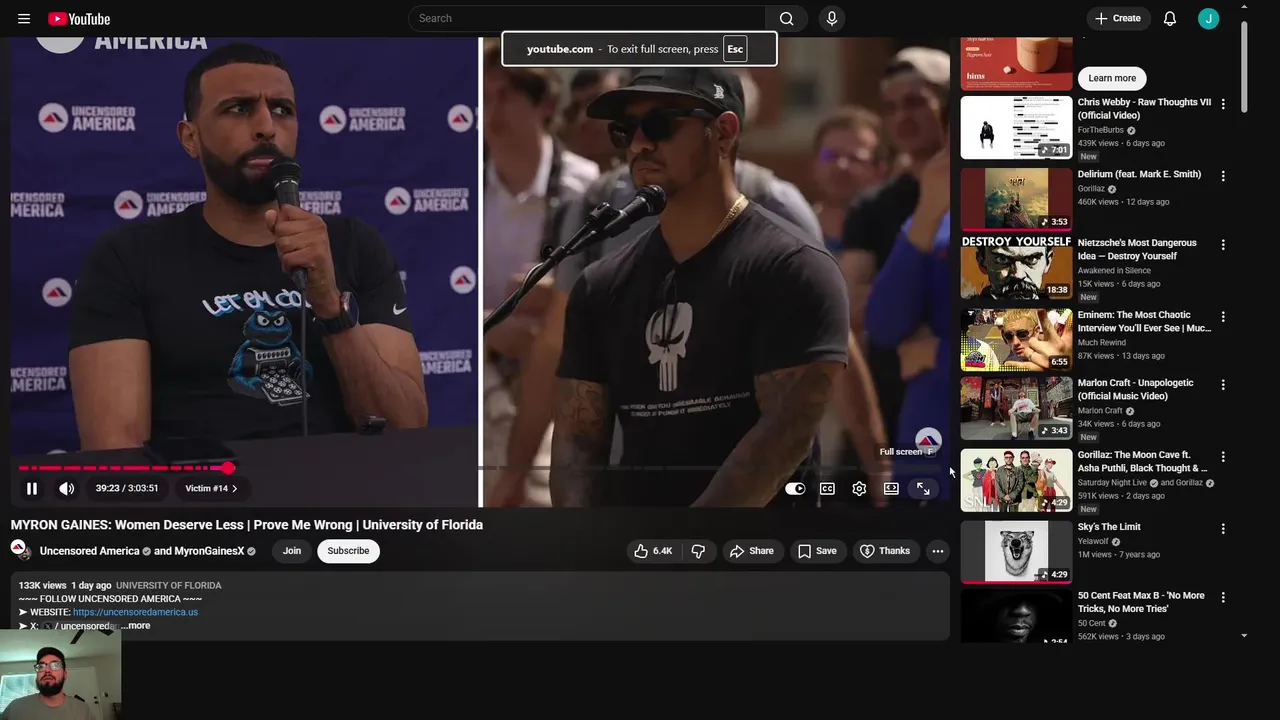Viewport: 1280px width, 720px height.
Task: Toggle closed captions
Action: [x=827, y=488]
